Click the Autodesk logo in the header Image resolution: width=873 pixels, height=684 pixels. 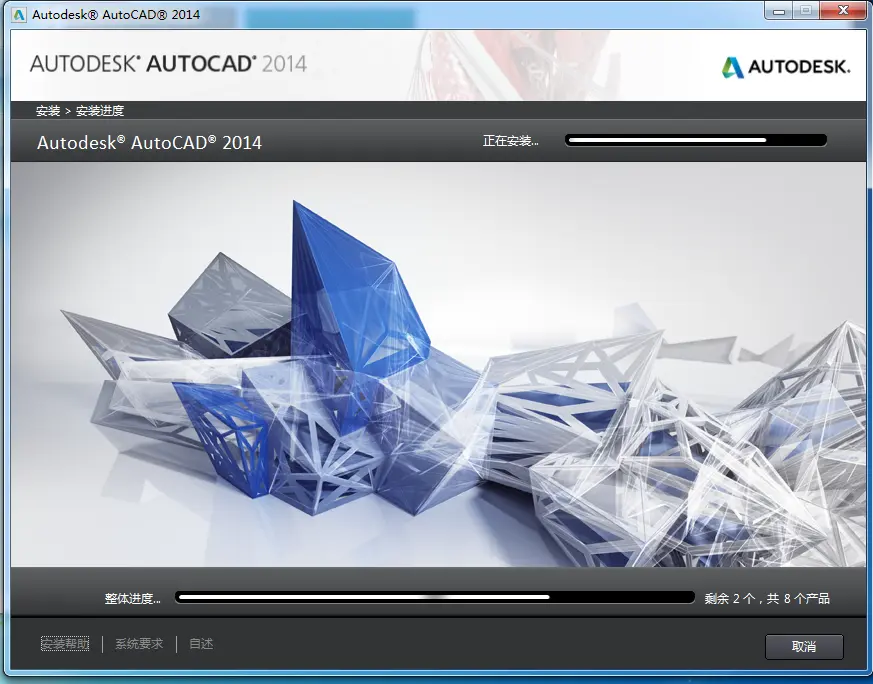click(x=786, y=67)
